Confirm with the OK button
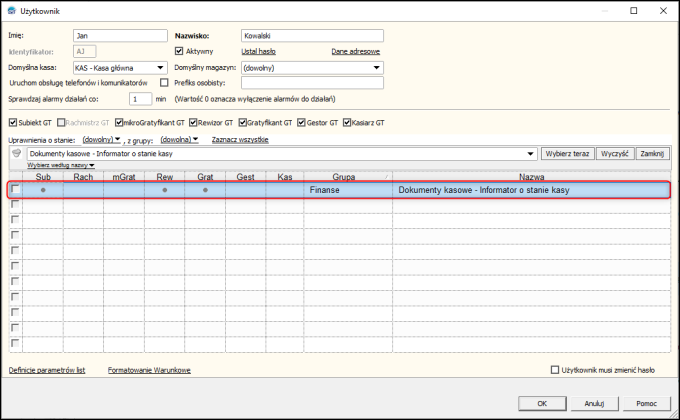The image size is (680, 420). click(542, 403)
